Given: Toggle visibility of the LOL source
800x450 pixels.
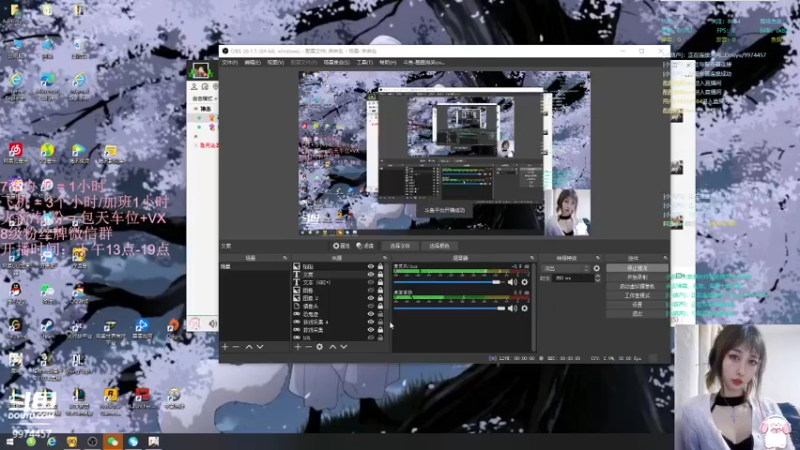Looking at the screenshot, I should [371, 338].
